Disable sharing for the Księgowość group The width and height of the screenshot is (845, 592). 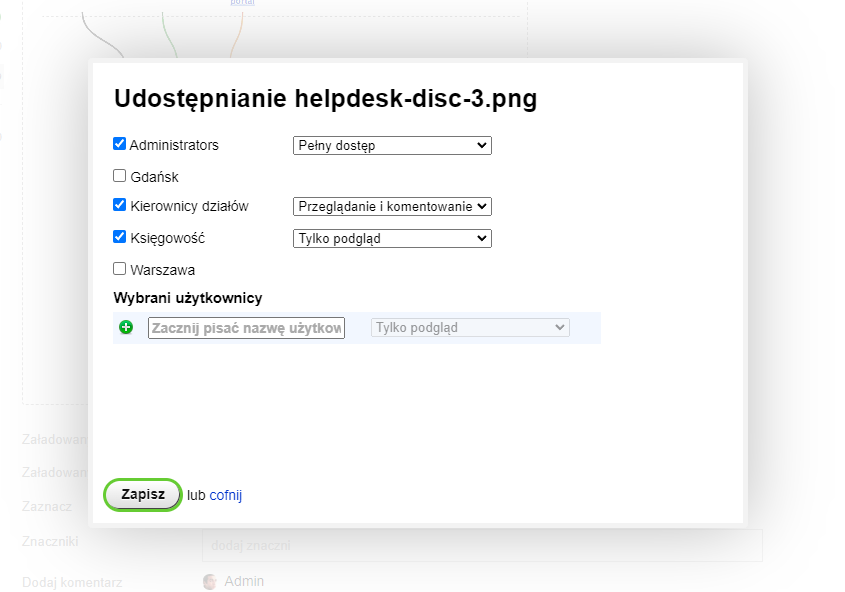coord(120,237)
